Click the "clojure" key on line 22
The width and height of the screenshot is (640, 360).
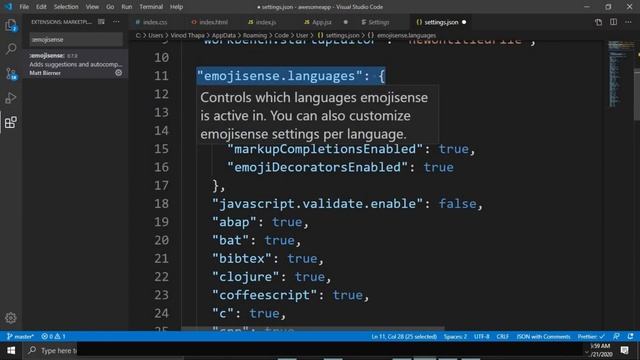245,276
